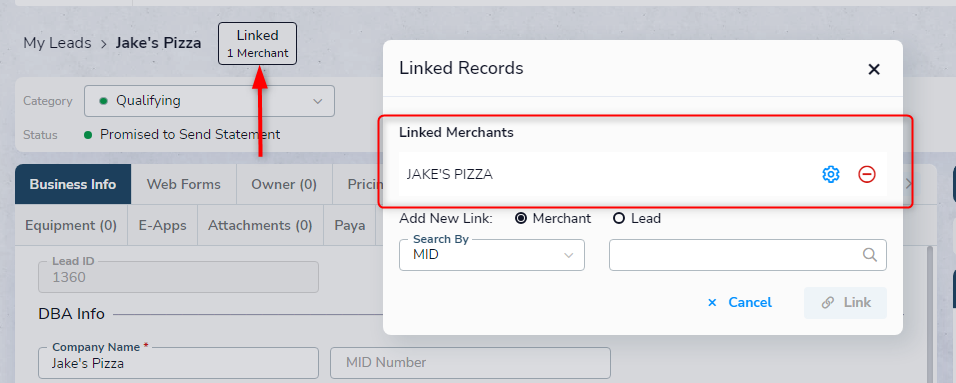Image resolution: width=956 pixels, height=383 pixels.
Task: Click the Company Name field
Action: [x=178, y=363]
